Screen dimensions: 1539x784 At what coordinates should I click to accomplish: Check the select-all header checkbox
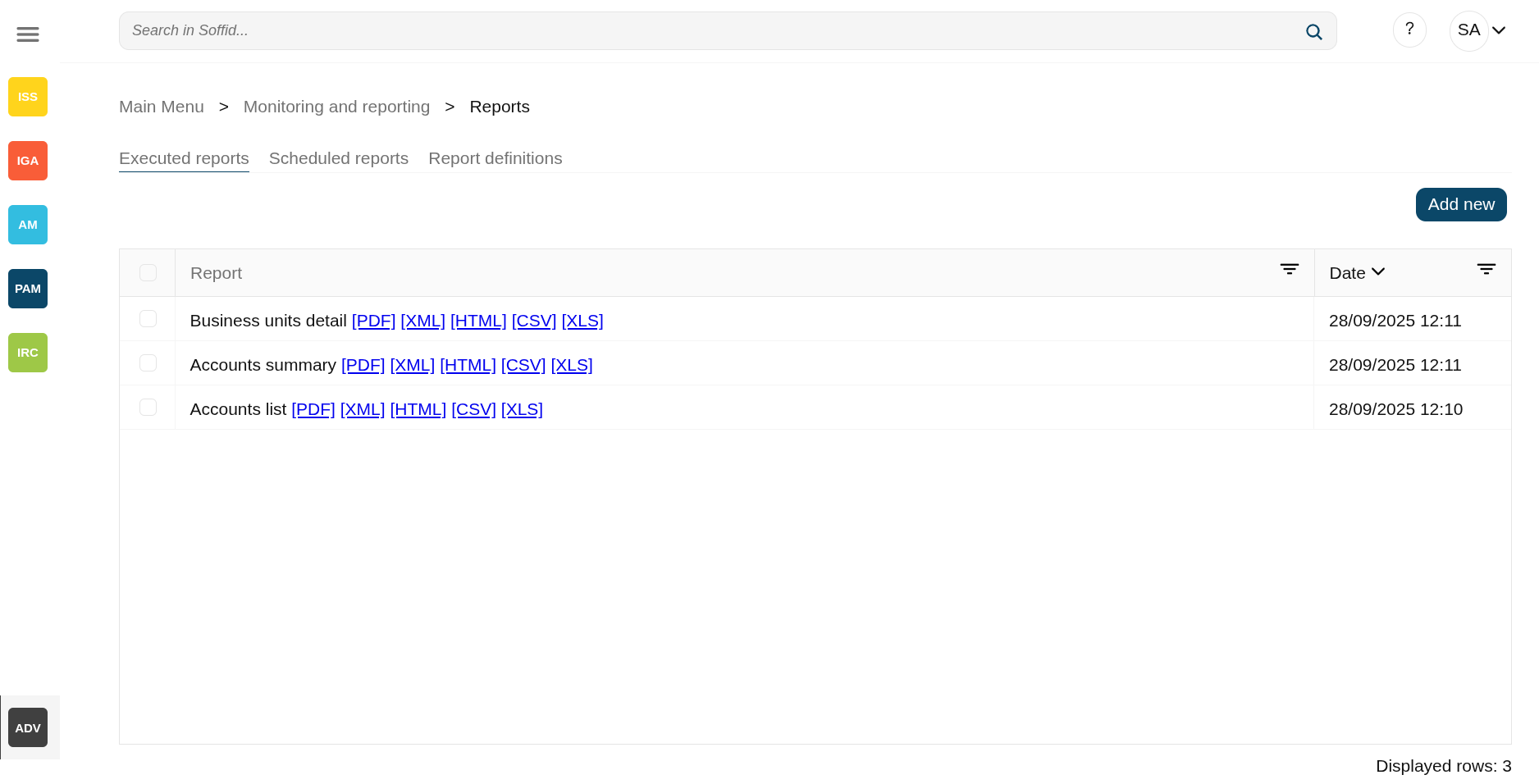[x=148, y=273]
